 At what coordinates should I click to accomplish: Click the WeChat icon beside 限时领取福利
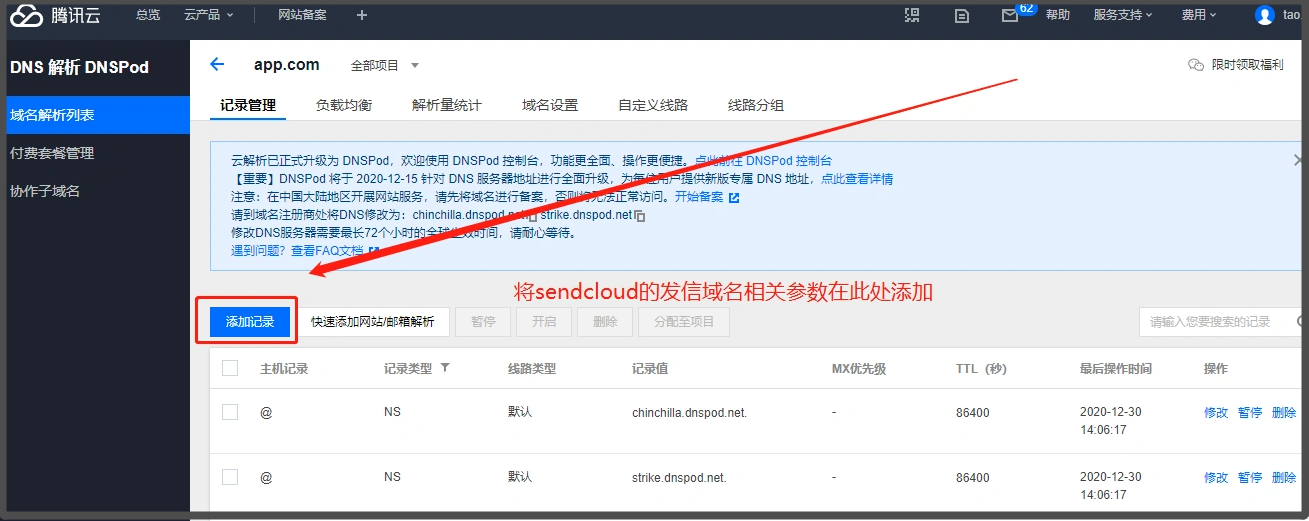click(1196, 64)
